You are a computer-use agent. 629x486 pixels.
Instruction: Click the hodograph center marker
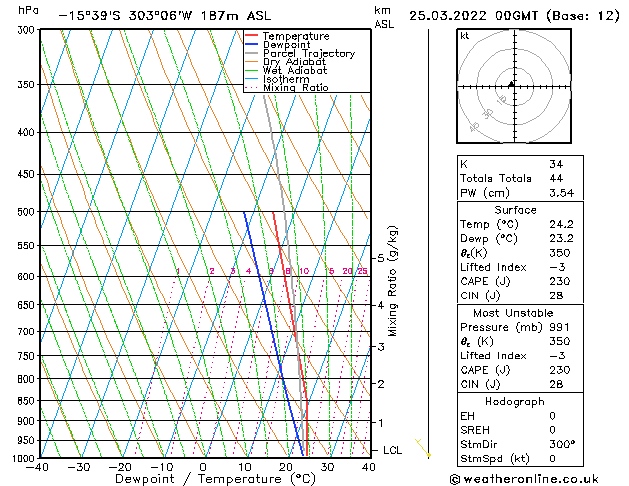511,84
